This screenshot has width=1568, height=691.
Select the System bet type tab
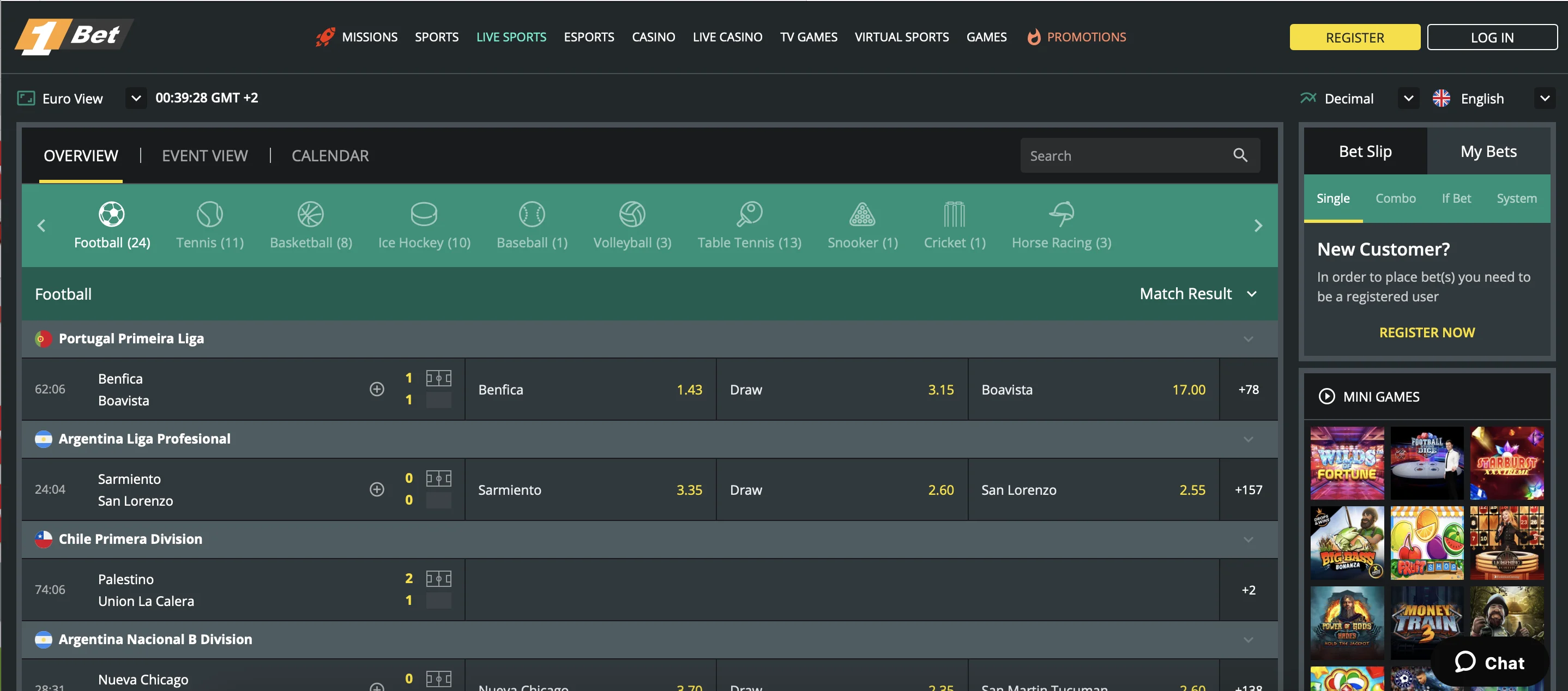pos(1516,198)
